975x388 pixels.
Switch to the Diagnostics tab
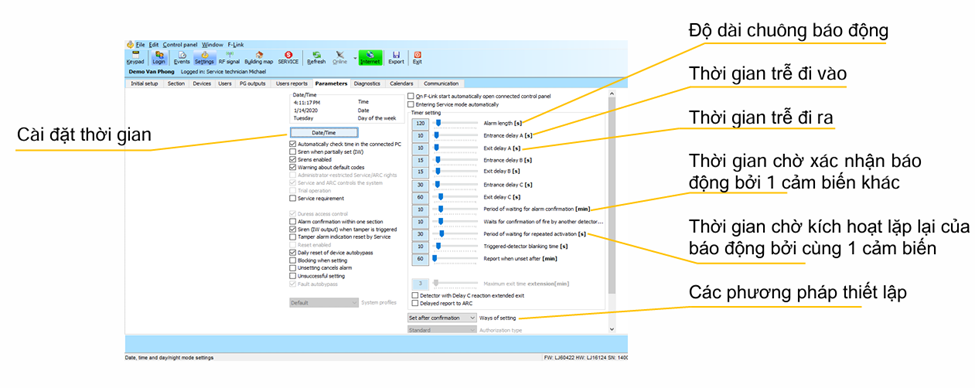(x=366, y=83)
